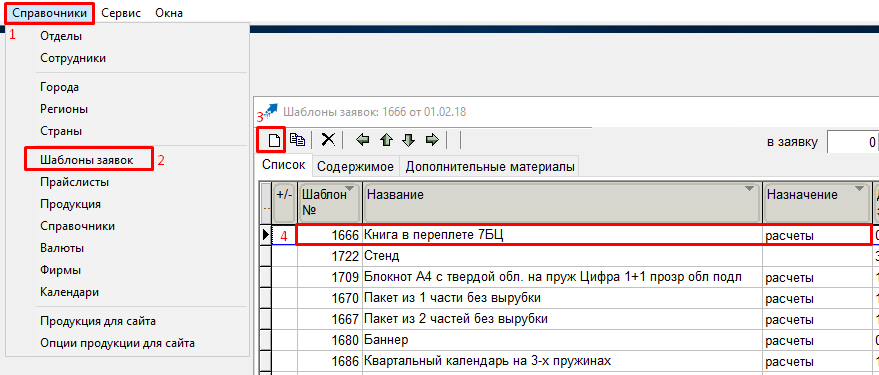Click template number 1680 cell
This screenshot has width=879, height=375.
[330, 340]
